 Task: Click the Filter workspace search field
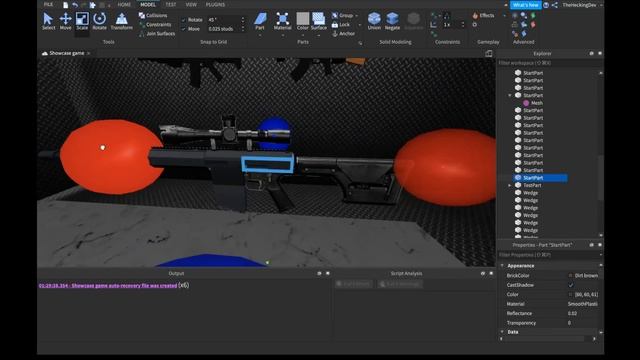click(549, 63)
